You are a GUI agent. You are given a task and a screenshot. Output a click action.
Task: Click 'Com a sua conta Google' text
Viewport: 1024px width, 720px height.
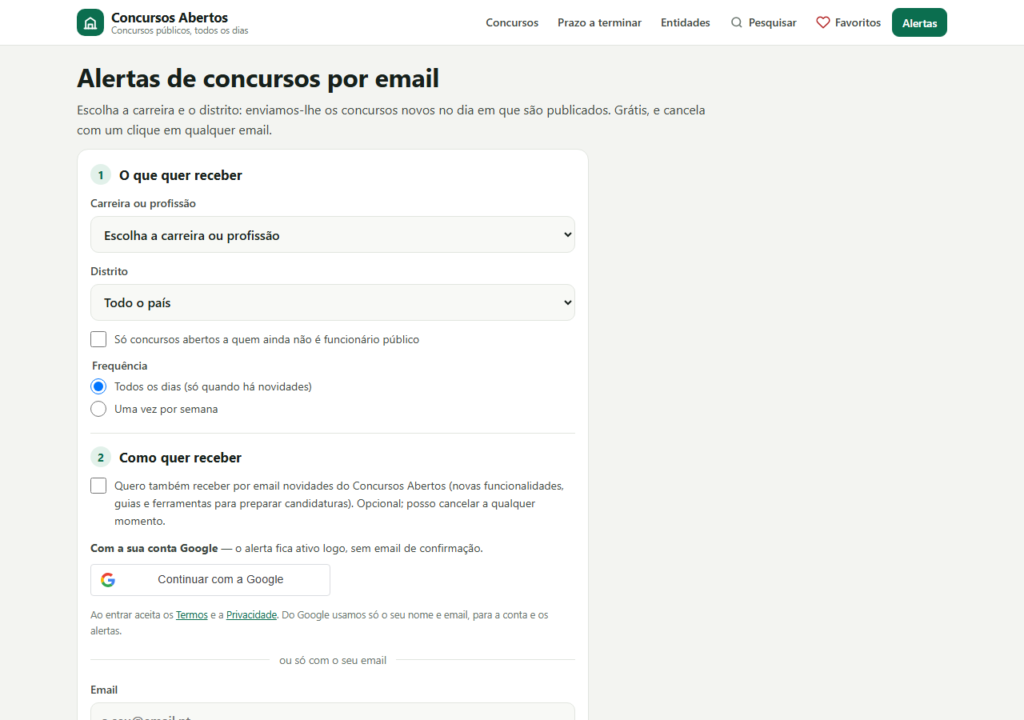[154, 548]
